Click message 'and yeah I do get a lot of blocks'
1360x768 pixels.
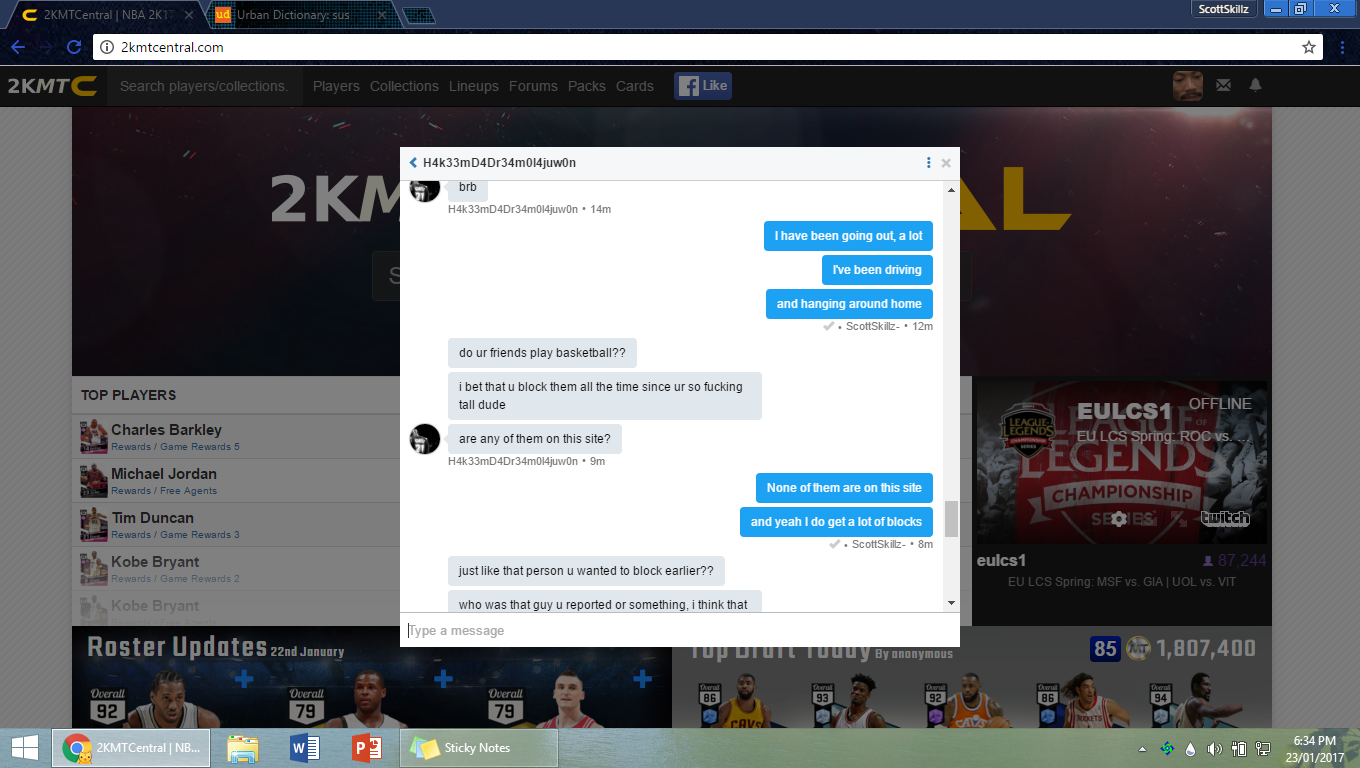[836, 522]
